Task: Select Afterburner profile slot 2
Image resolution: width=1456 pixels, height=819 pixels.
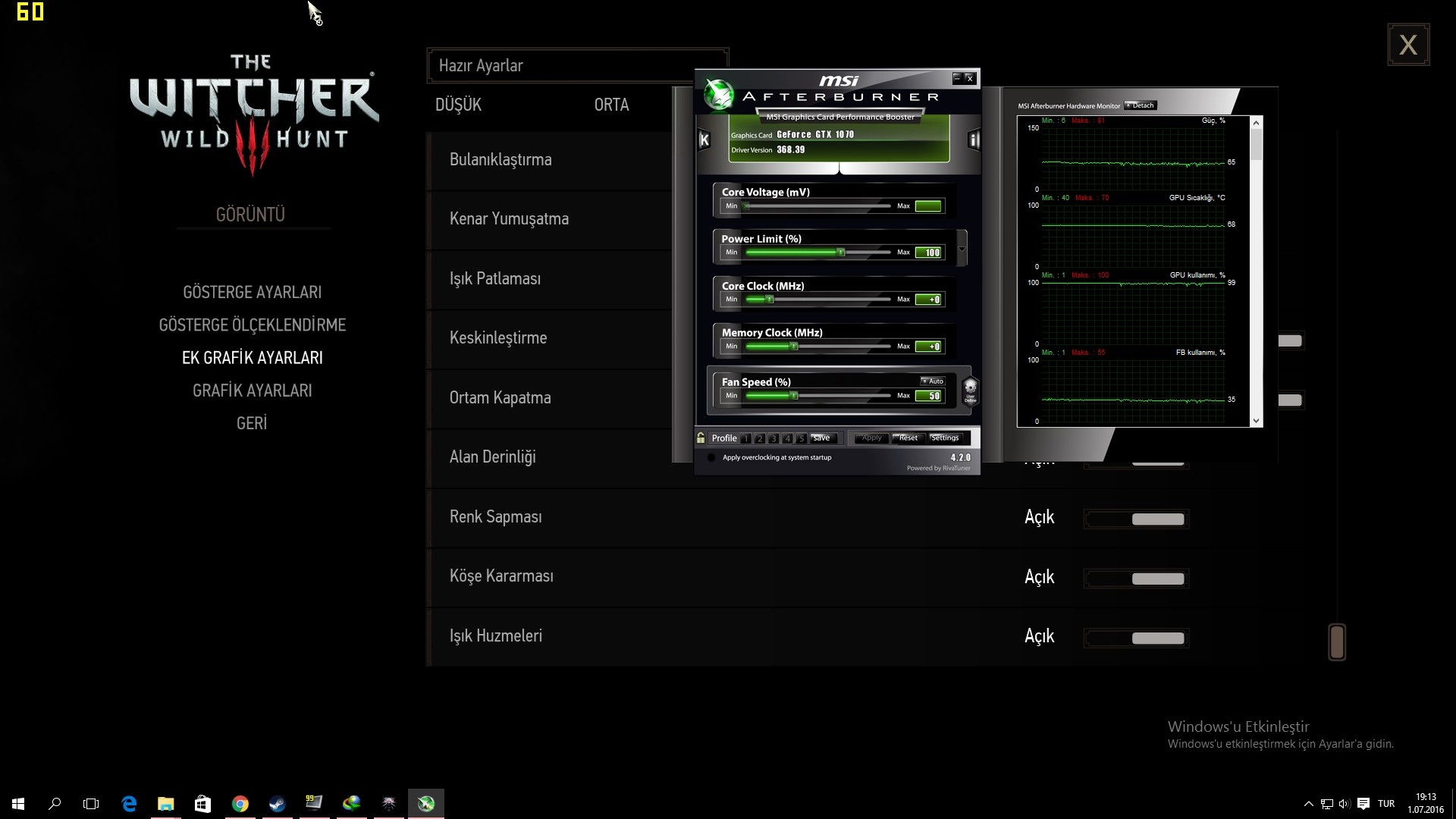Action: (x=760, y=438)
